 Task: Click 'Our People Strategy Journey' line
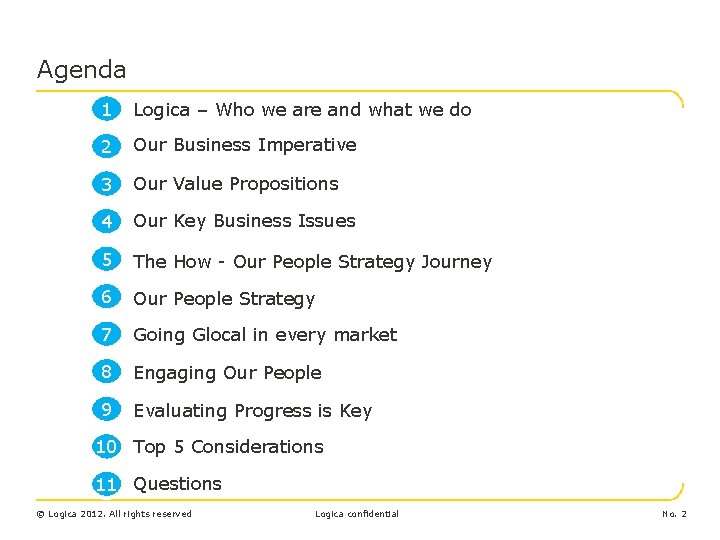pos(312,262)
